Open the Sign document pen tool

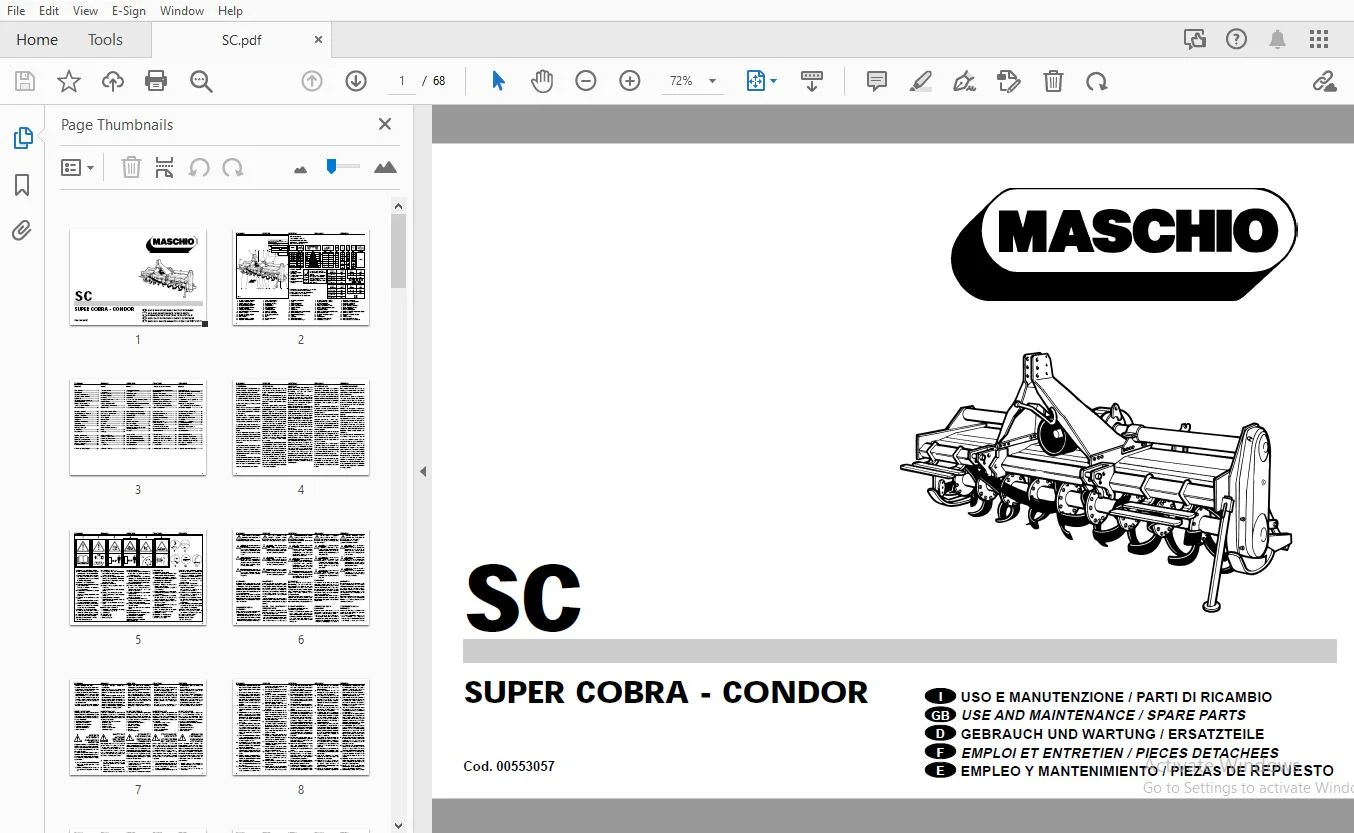(965, 81)
